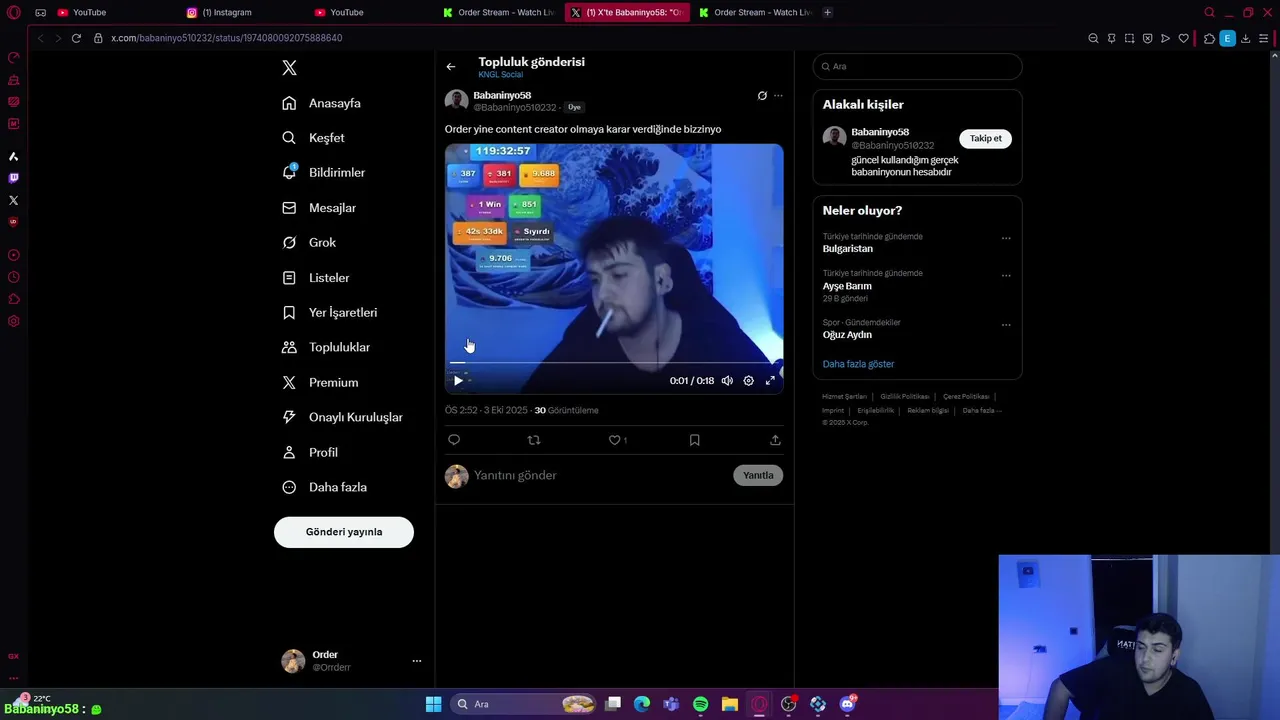Screen dimensions: 1280x720
Task: Toggle video fullscreen
Action: point(770,381)
